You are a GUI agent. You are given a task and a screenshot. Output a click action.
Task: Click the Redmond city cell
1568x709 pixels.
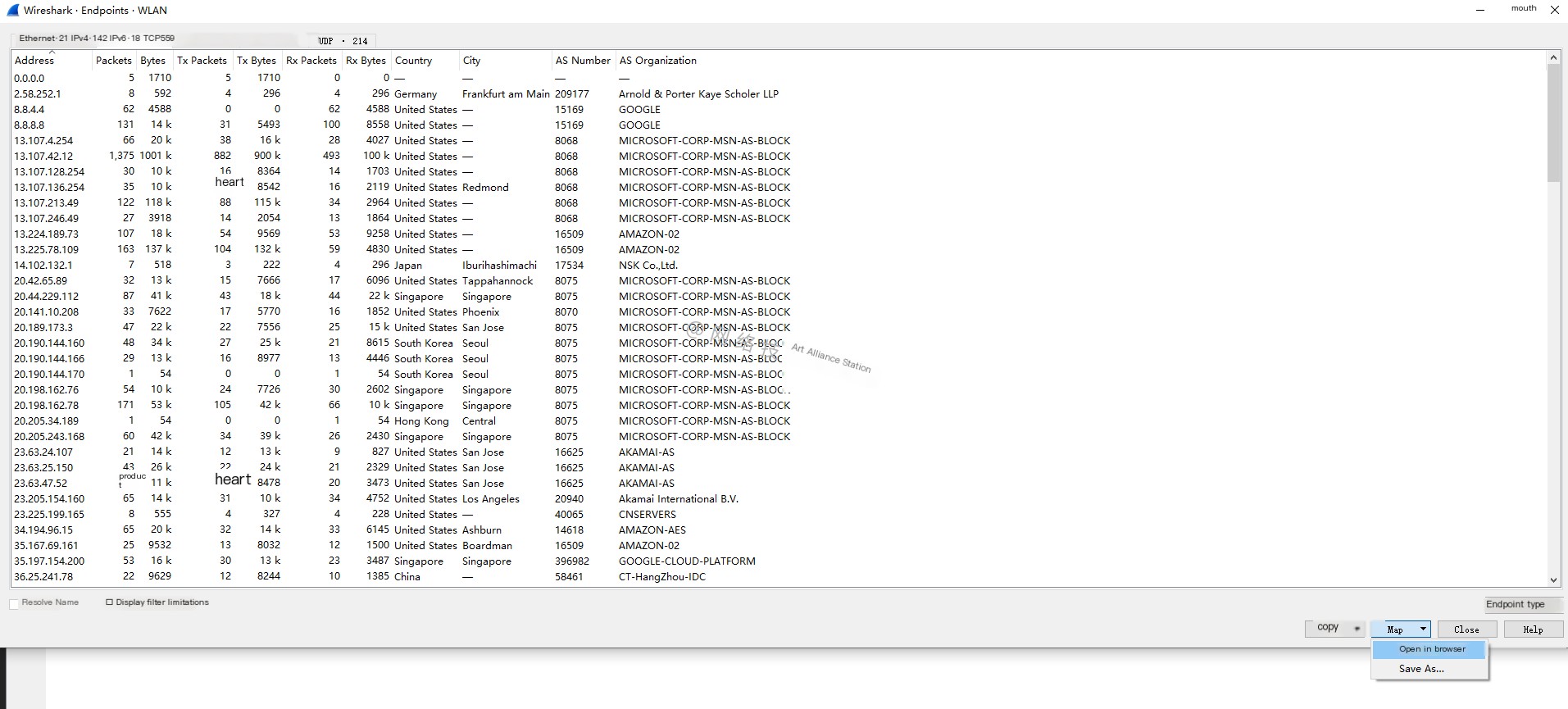tap(485, 187)
